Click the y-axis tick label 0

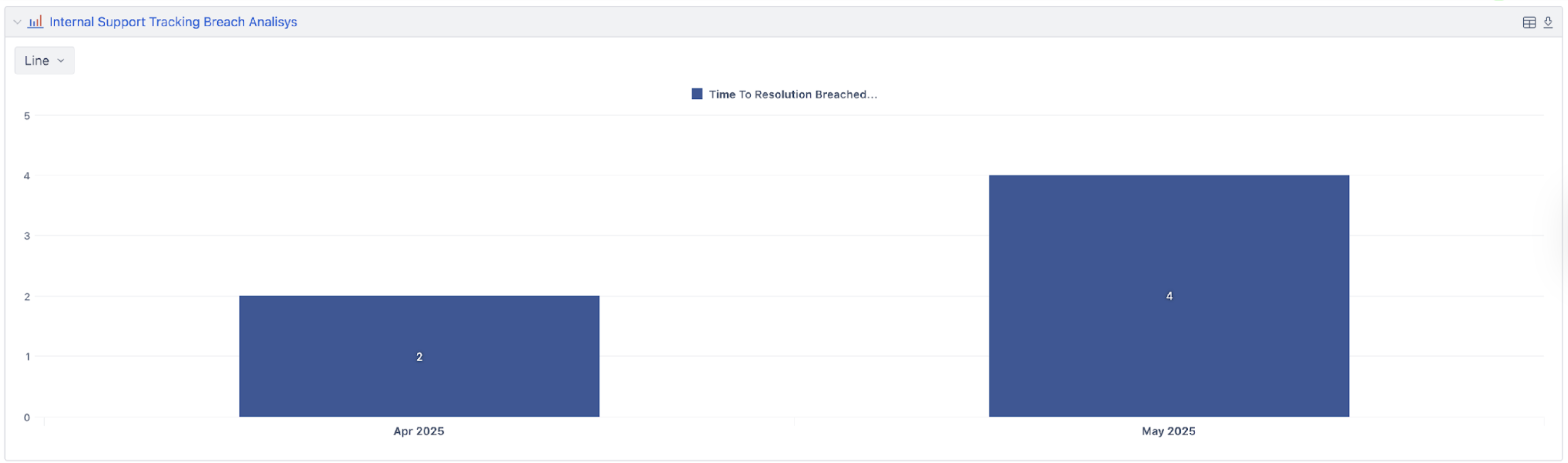27,417
